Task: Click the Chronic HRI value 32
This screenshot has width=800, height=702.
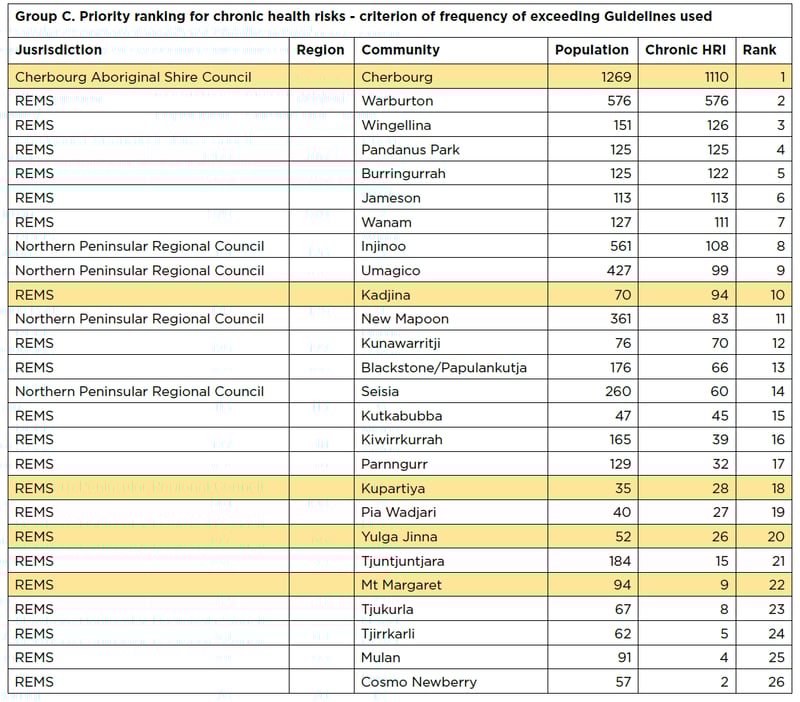Action: (x=720, y=464)
